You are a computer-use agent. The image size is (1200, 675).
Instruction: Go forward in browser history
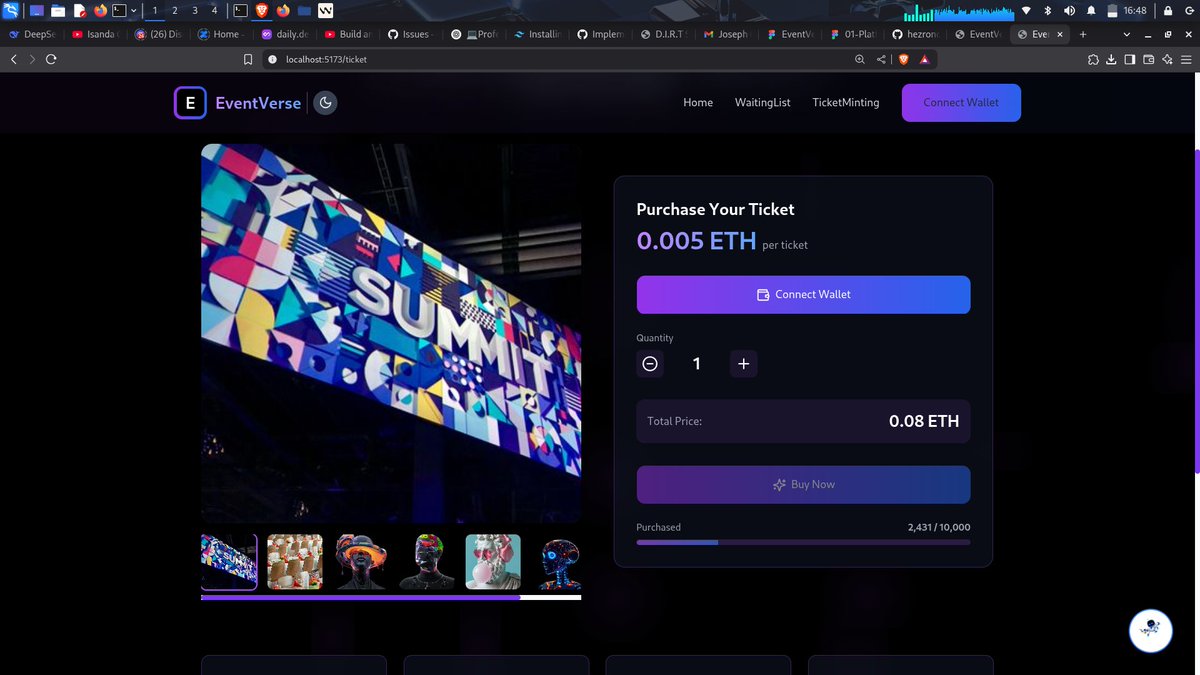(x=32, y=59)
